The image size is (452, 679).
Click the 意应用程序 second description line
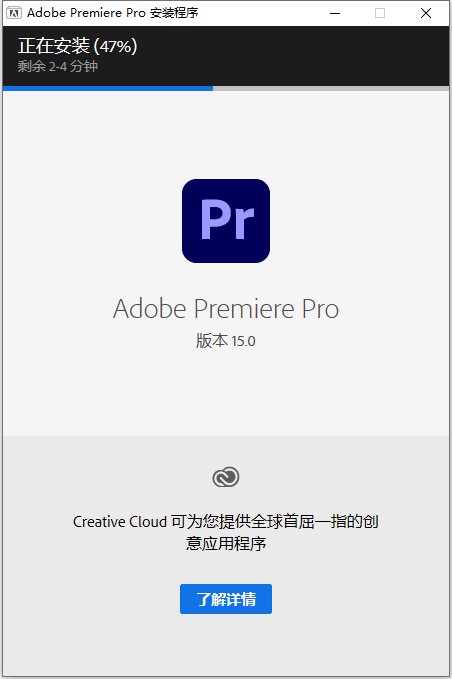click(226, 543)
